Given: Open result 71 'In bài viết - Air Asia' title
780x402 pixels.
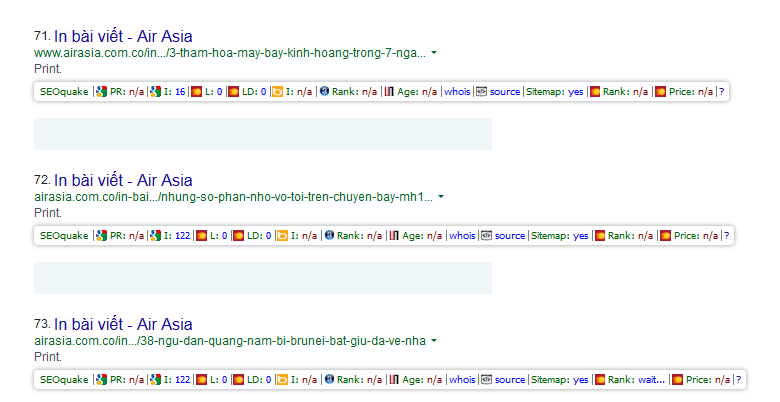Looking at the screenshot, I should (x=123, y=36).
